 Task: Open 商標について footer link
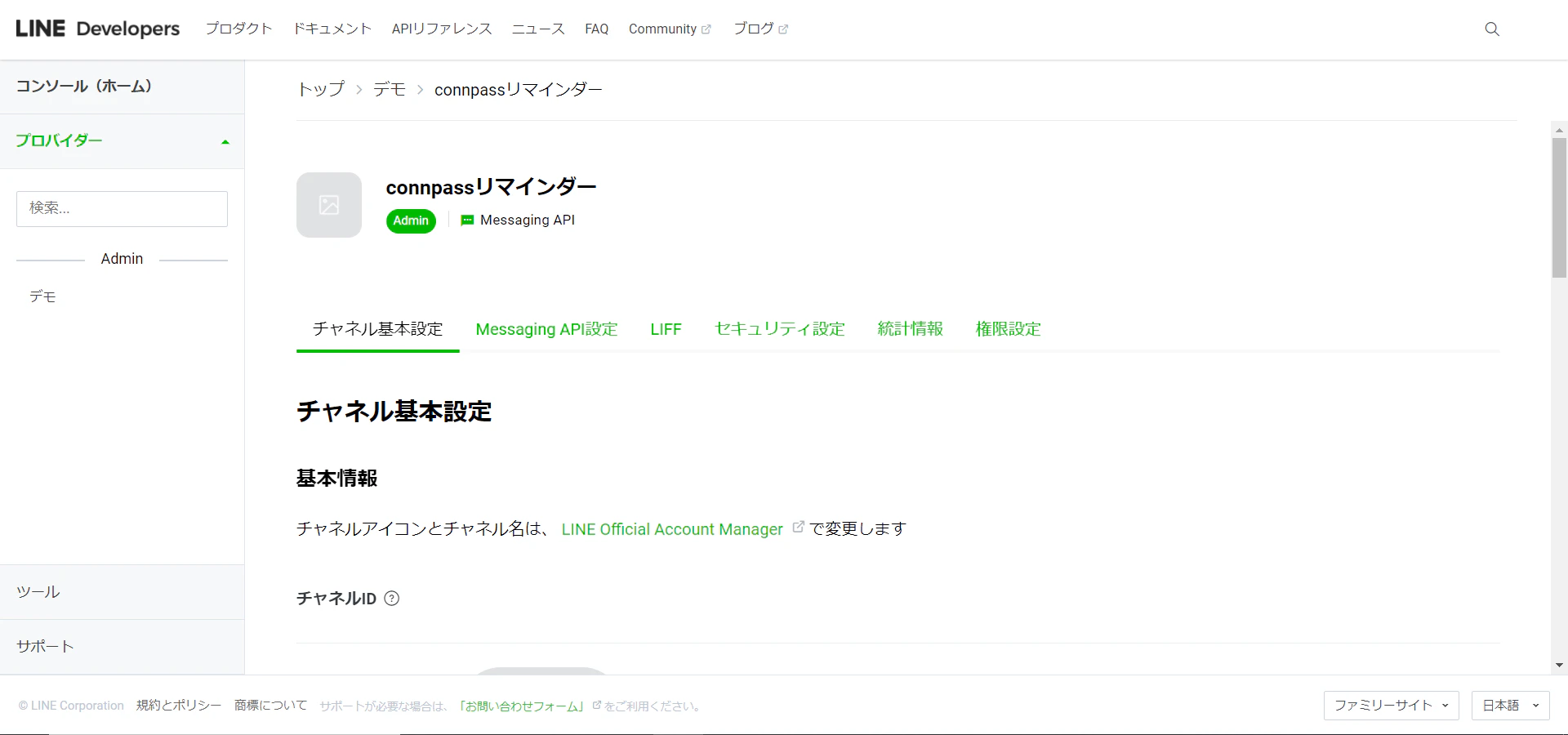point(271,706)
